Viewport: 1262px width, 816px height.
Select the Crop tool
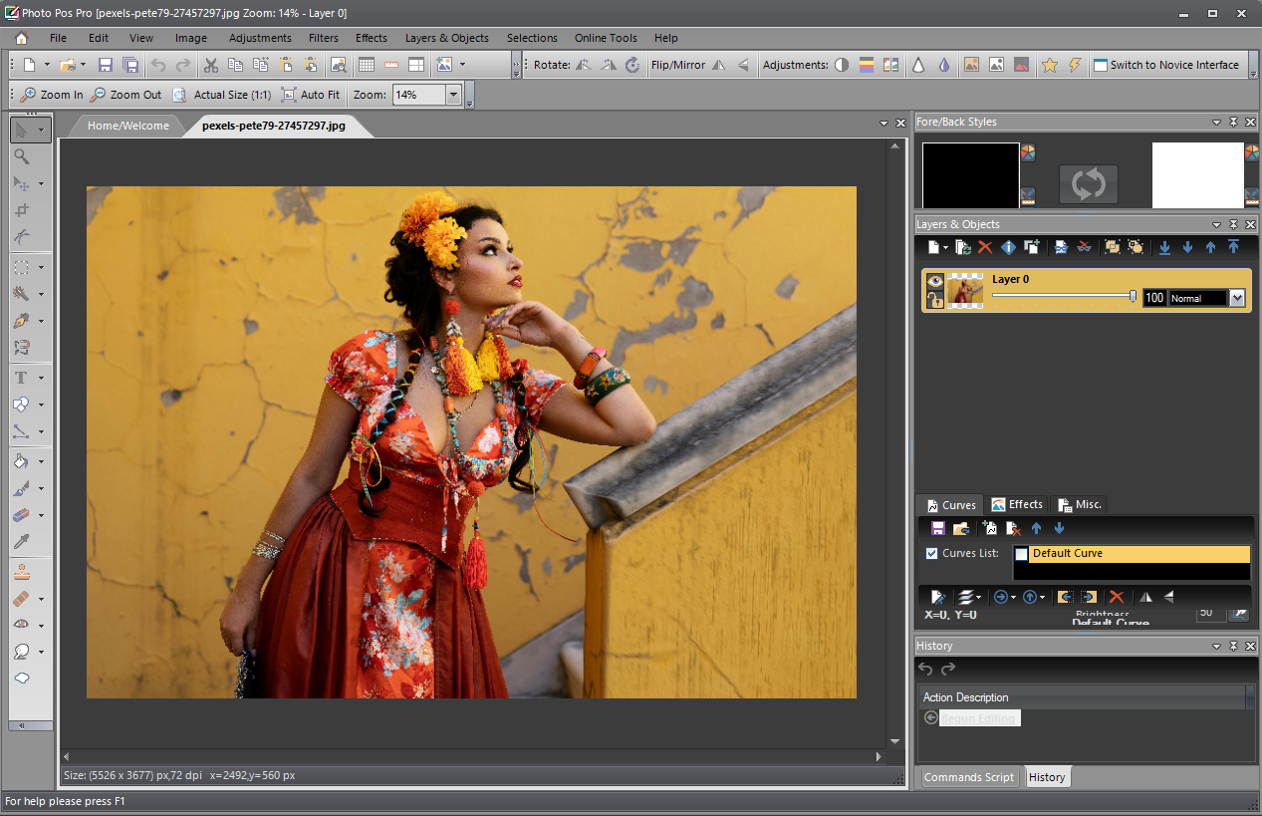point(21,210)
